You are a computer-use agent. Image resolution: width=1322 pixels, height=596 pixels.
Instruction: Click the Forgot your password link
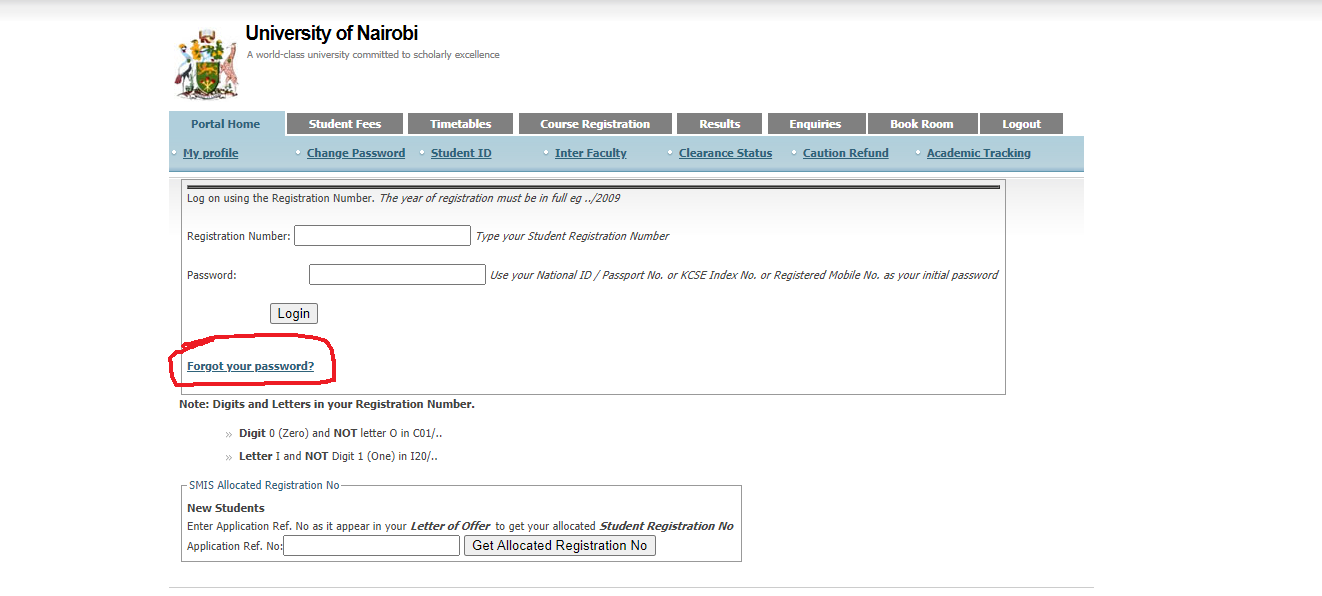251,366
